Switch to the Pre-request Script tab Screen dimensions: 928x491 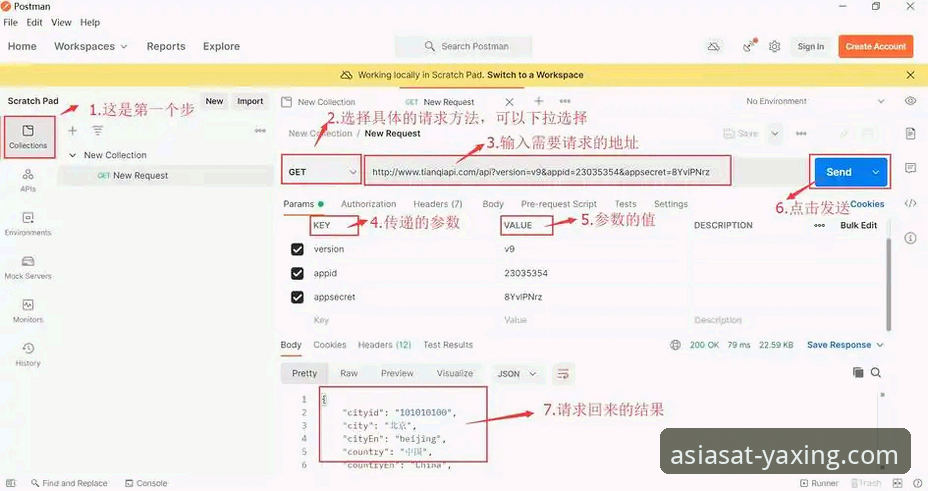point(559,204)
